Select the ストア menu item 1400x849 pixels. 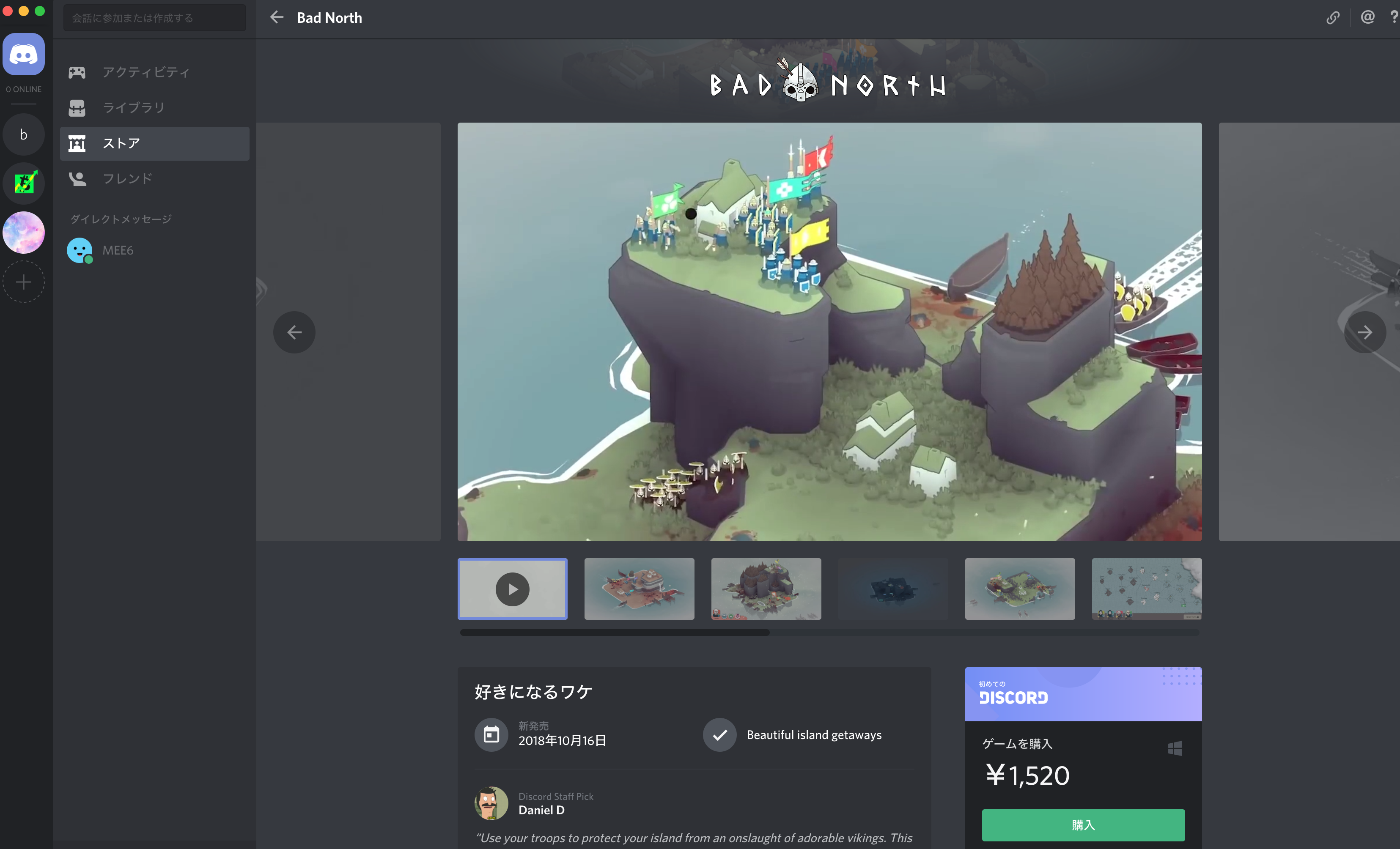click(x=155, y=143)
